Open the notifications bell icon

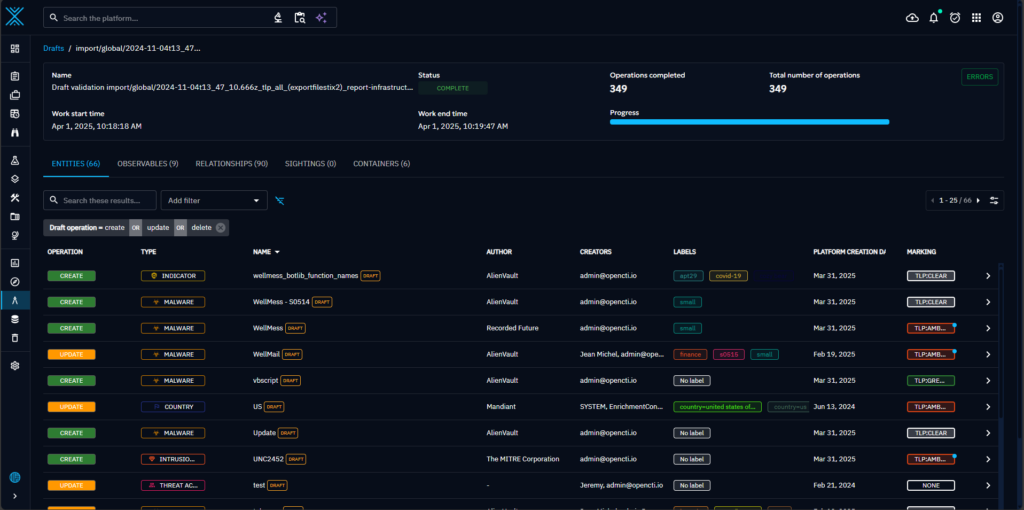934,18
